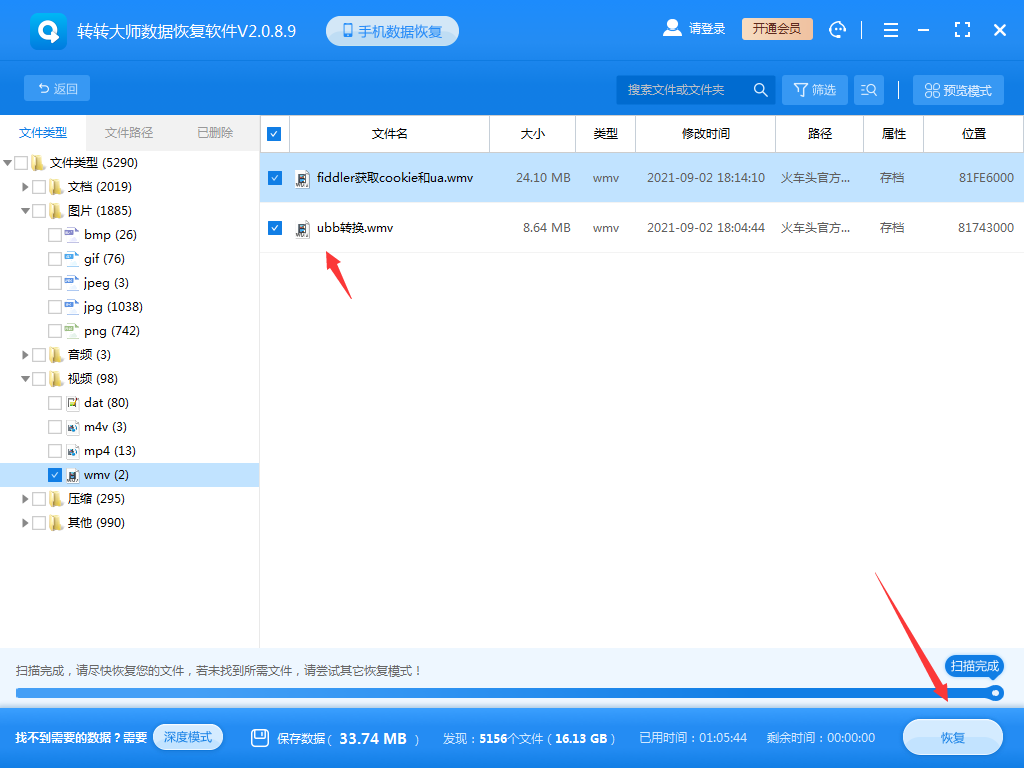Start 深度模式 deep scan
The width and height of the screenshot is (1024, 768).
(x=188, y=736)
